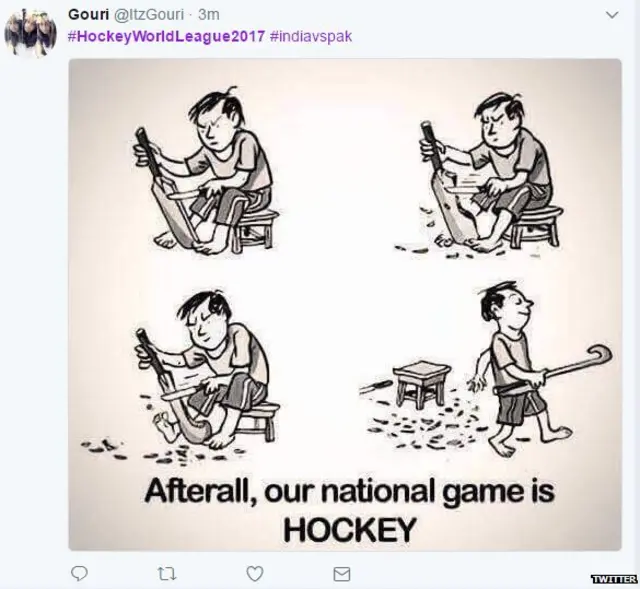Click the 3m timestamp
The height and width of the screenshot is (589, 640).
coord(209,14)
